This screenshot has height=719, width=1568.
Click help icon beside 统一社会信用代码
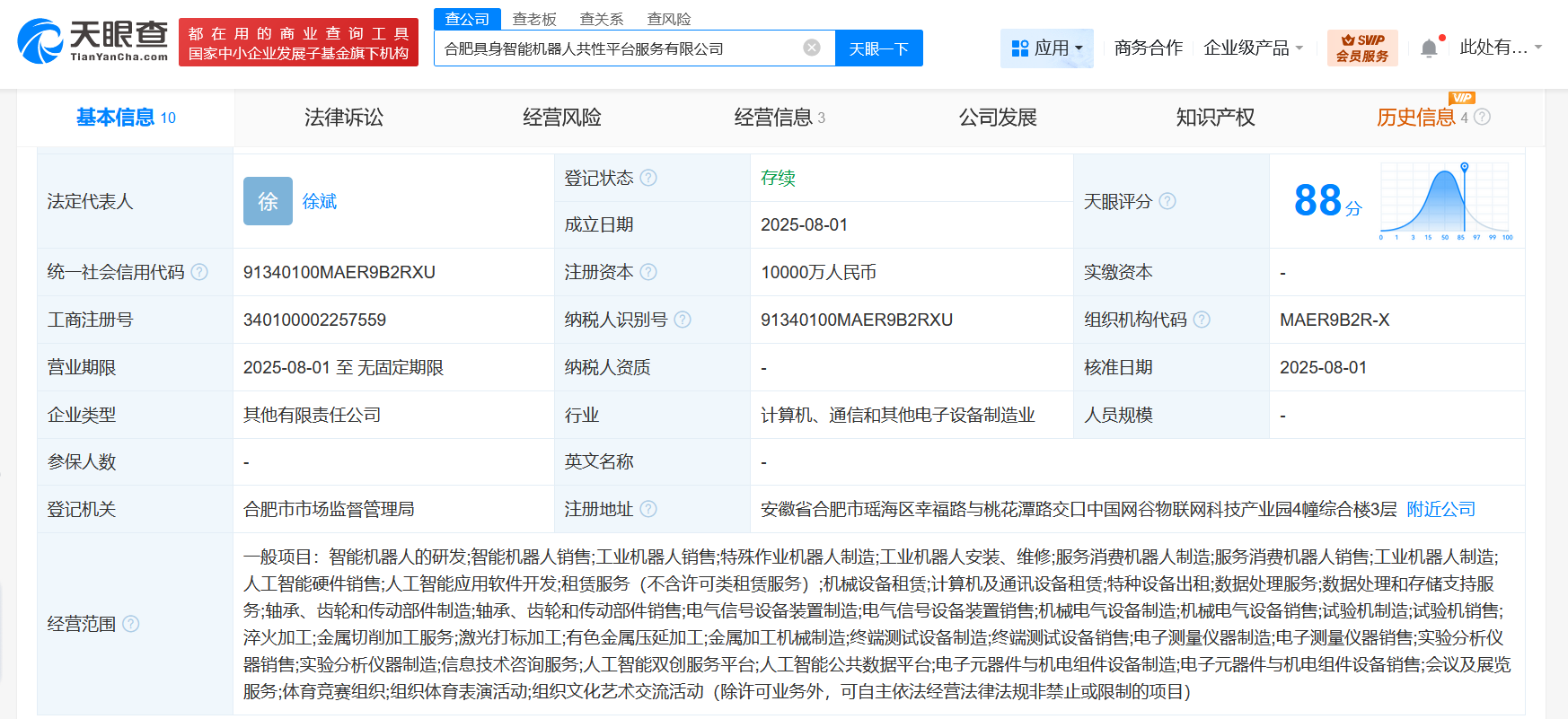(x=199, y=272)
